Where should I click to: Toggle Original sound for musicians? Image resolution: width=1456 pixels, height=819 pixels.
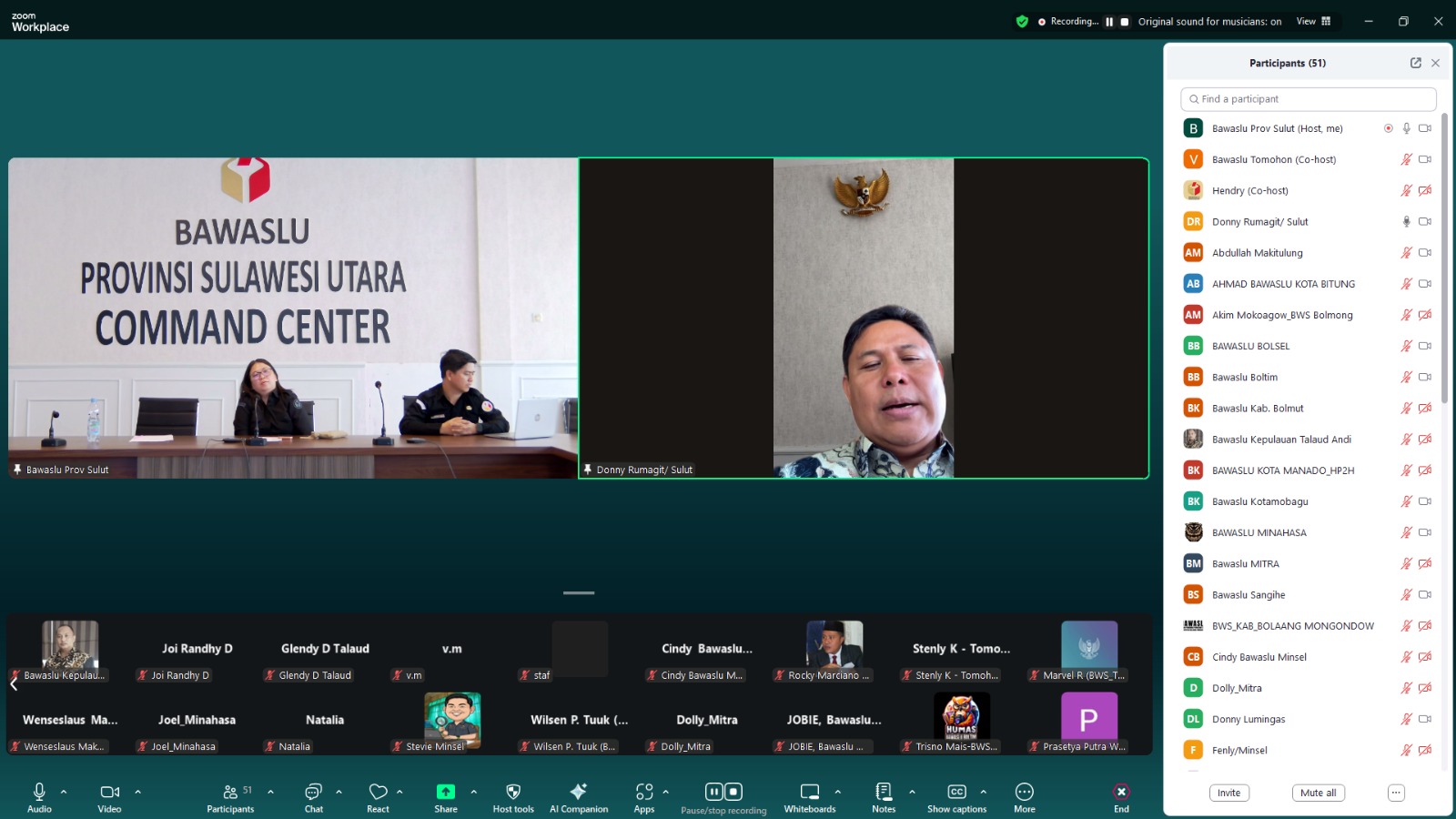tap(1209, 22)
